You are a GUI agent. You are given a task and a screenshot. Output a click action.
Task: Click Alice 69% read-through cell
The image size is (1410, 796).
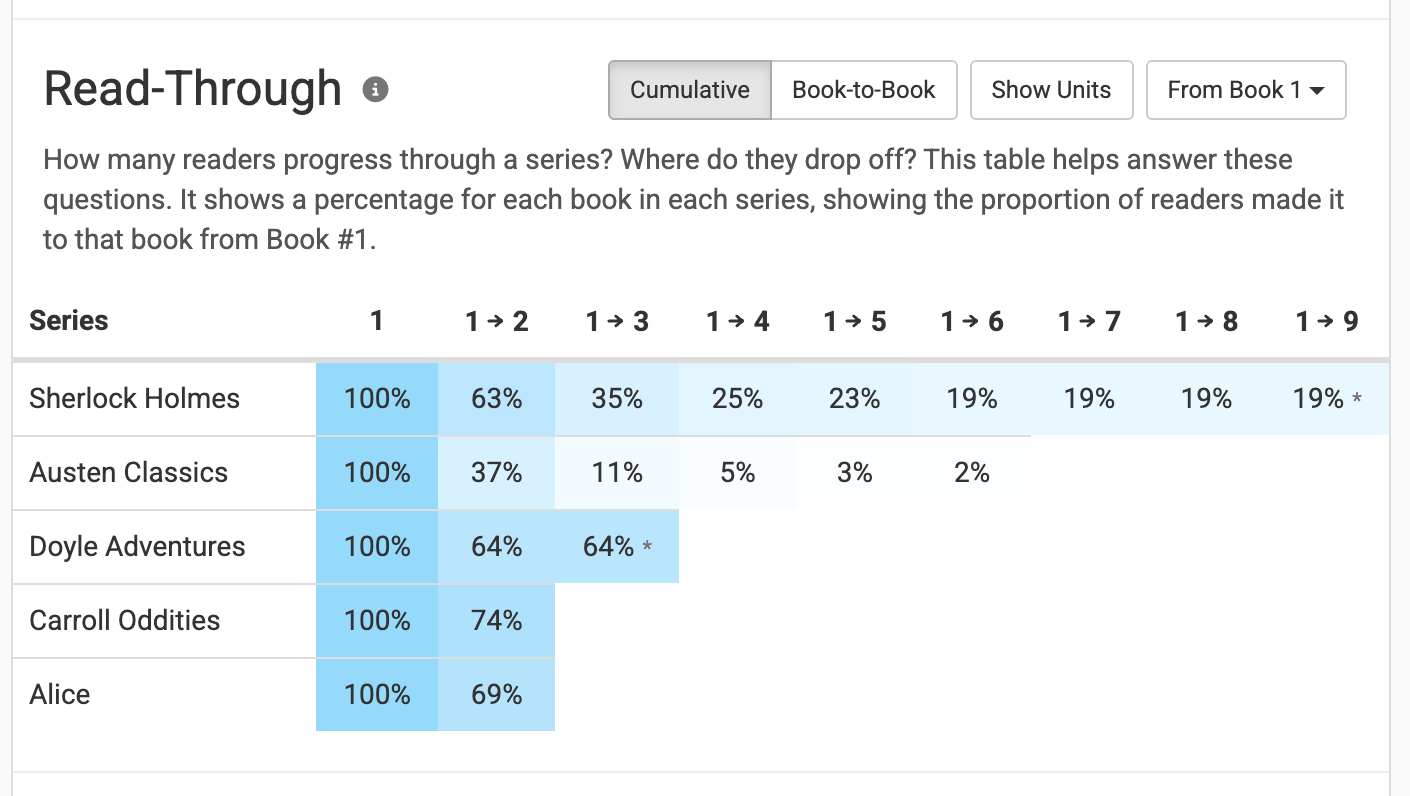[496, 694]
